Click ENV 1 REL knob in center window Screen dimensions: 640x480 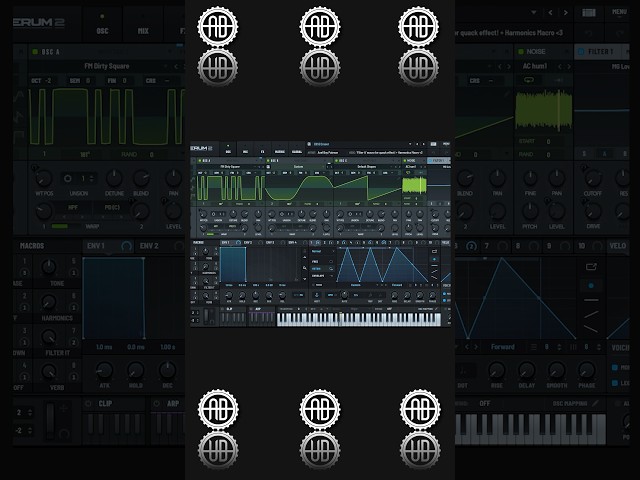(282, 295)
